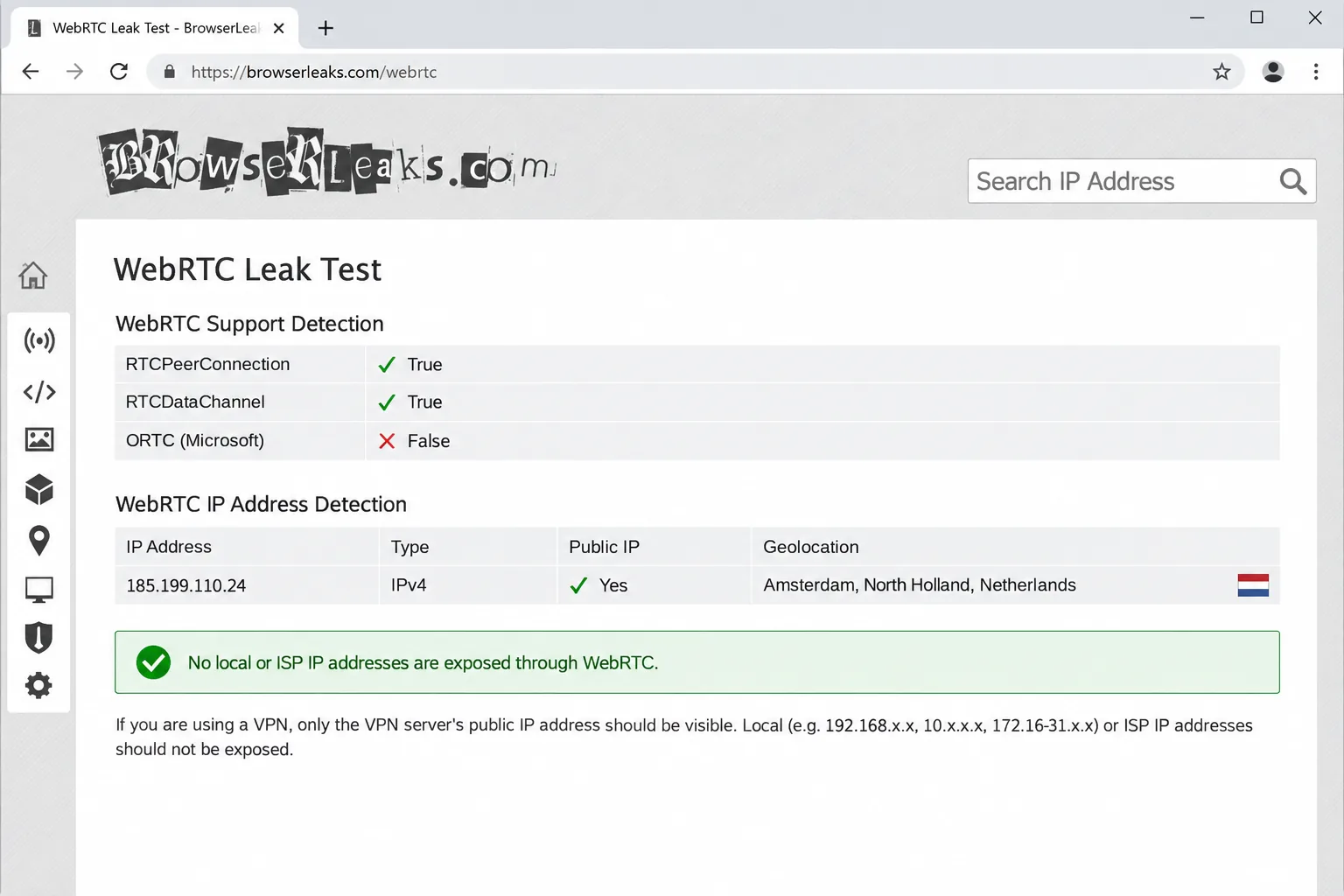Click the RTCDataChannel row label
This screenshot has width=1344, height=896.
point(195,402)
